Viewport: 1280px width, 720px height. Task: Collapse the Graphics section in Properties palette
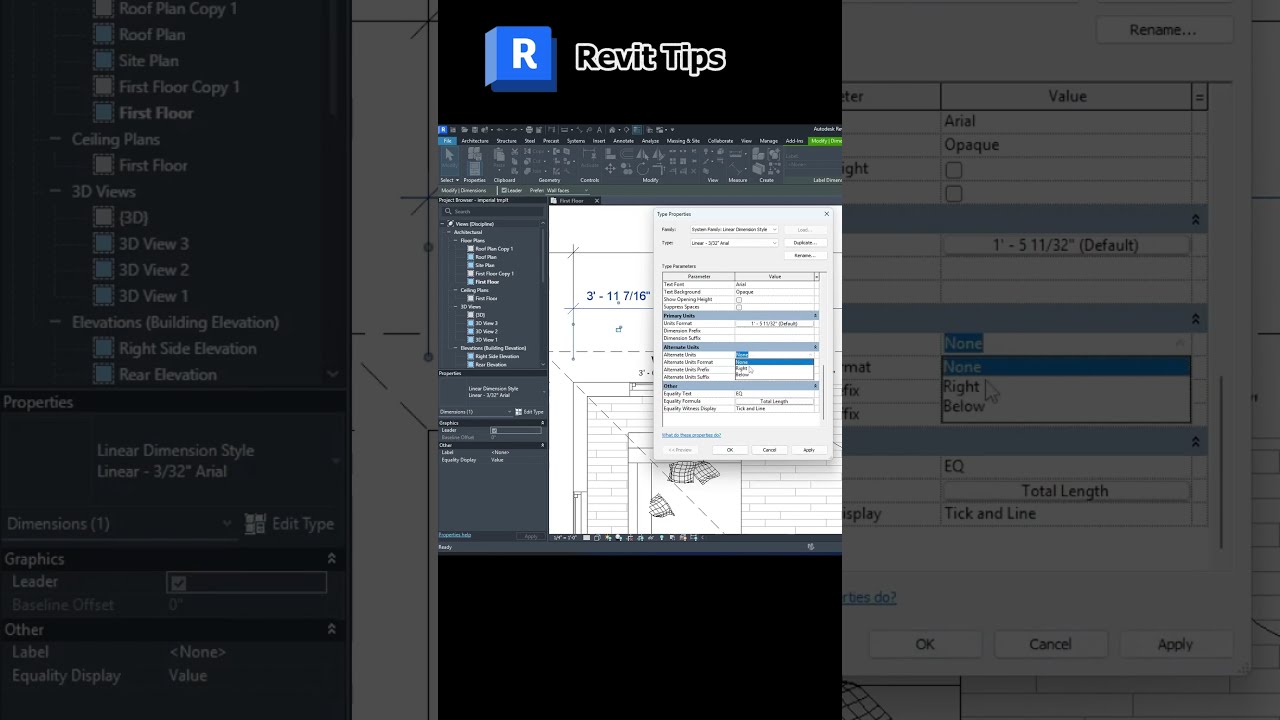543,423
